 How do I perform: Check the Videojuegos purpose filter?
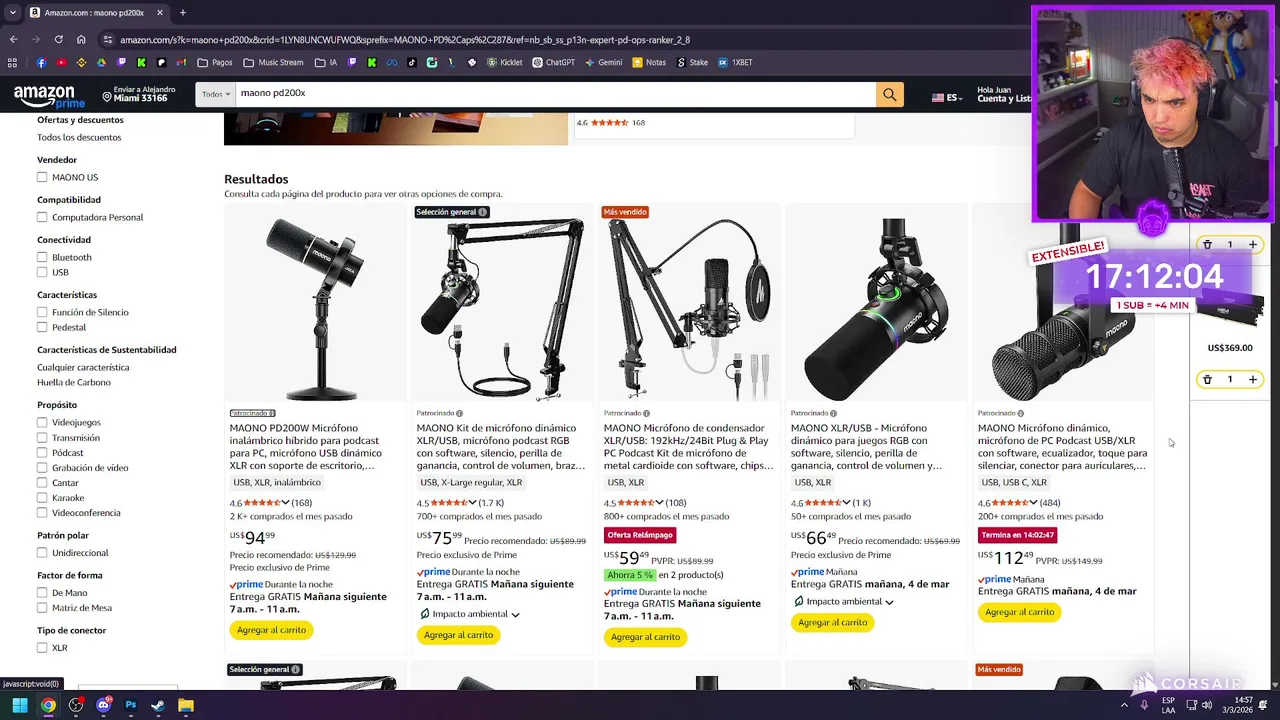[x=42, y=422]
